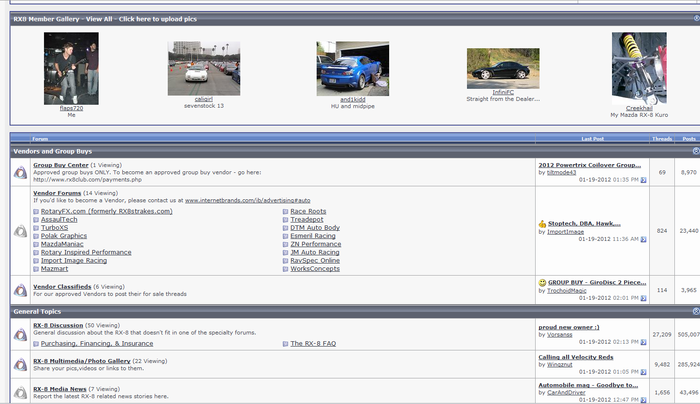
Task: Open Import Image Racing vendor forum
Action: coord(74,261)
